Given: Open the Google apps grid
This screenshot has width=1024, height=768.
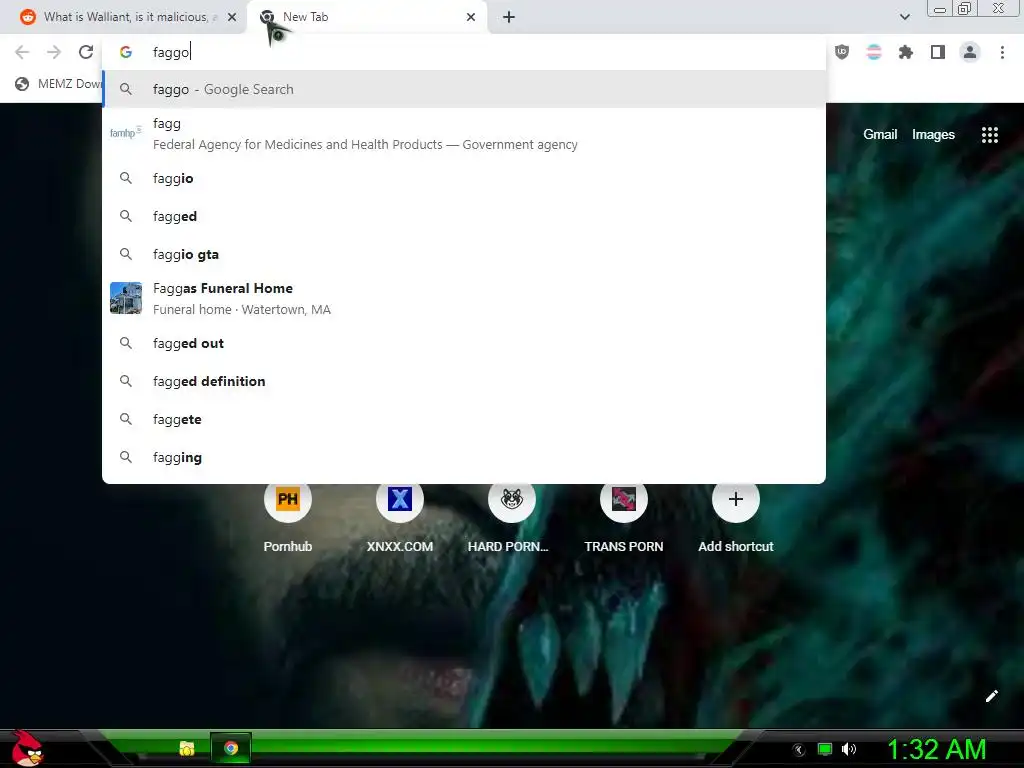Looking at the screenshot, I should [x=990, y=135].
